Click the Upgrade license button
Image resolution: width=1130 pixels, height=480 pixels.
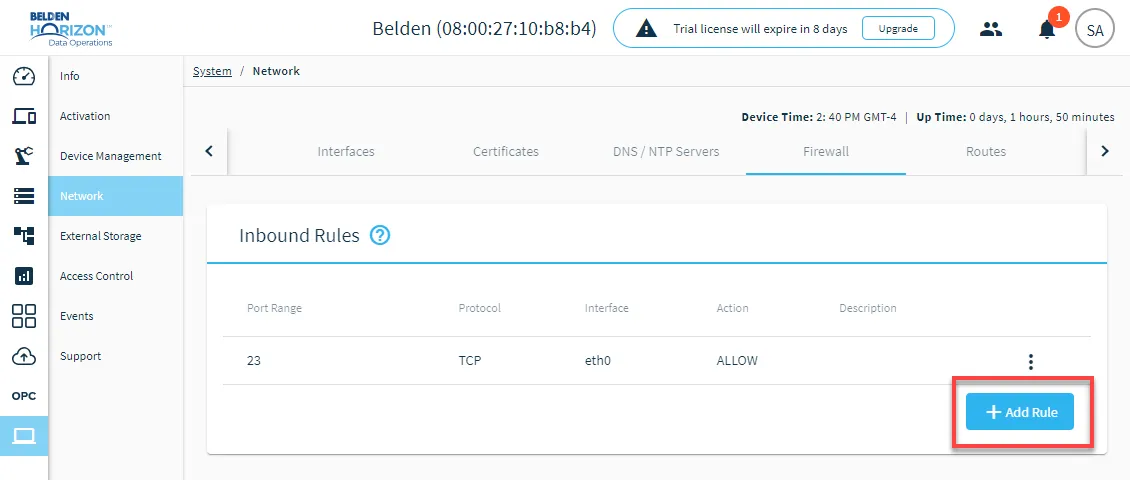point(898,29)
